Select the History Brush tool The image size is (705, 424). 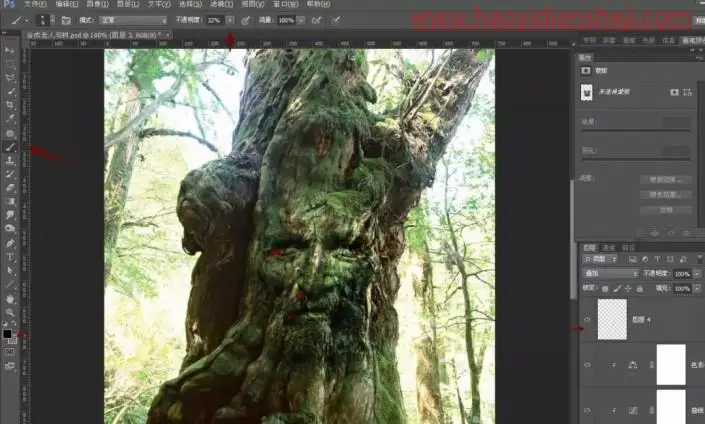pyautogui.click(x=9, y=174)
